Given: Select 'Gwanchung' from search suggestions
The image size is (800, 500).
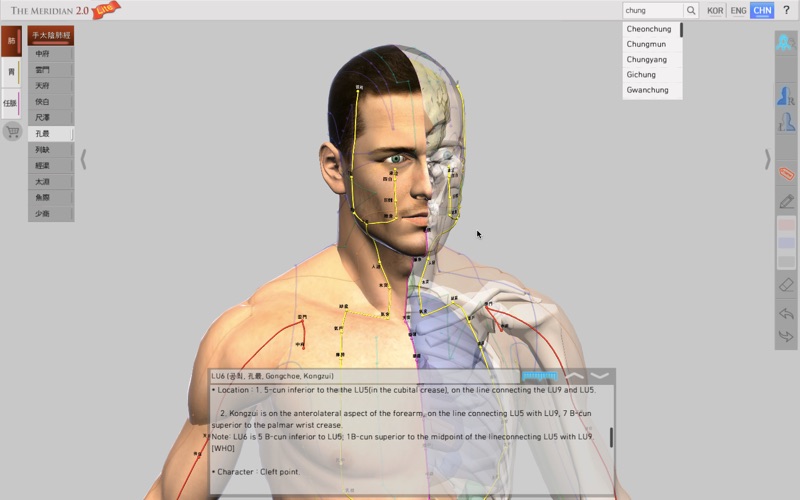Looking at the screenshot, I should click(647, 90).
